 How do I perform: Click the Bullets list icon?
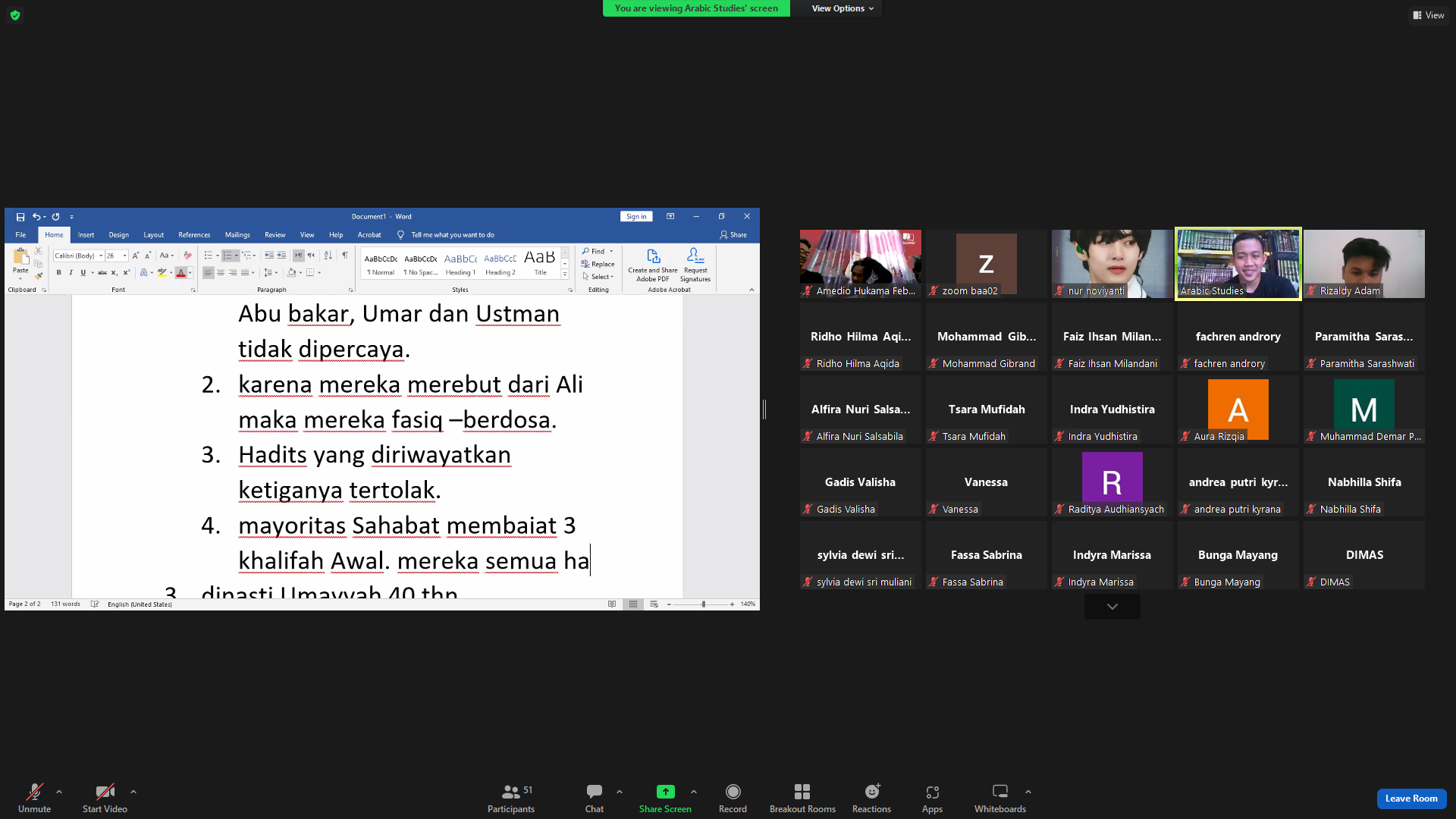pos(209,256)
